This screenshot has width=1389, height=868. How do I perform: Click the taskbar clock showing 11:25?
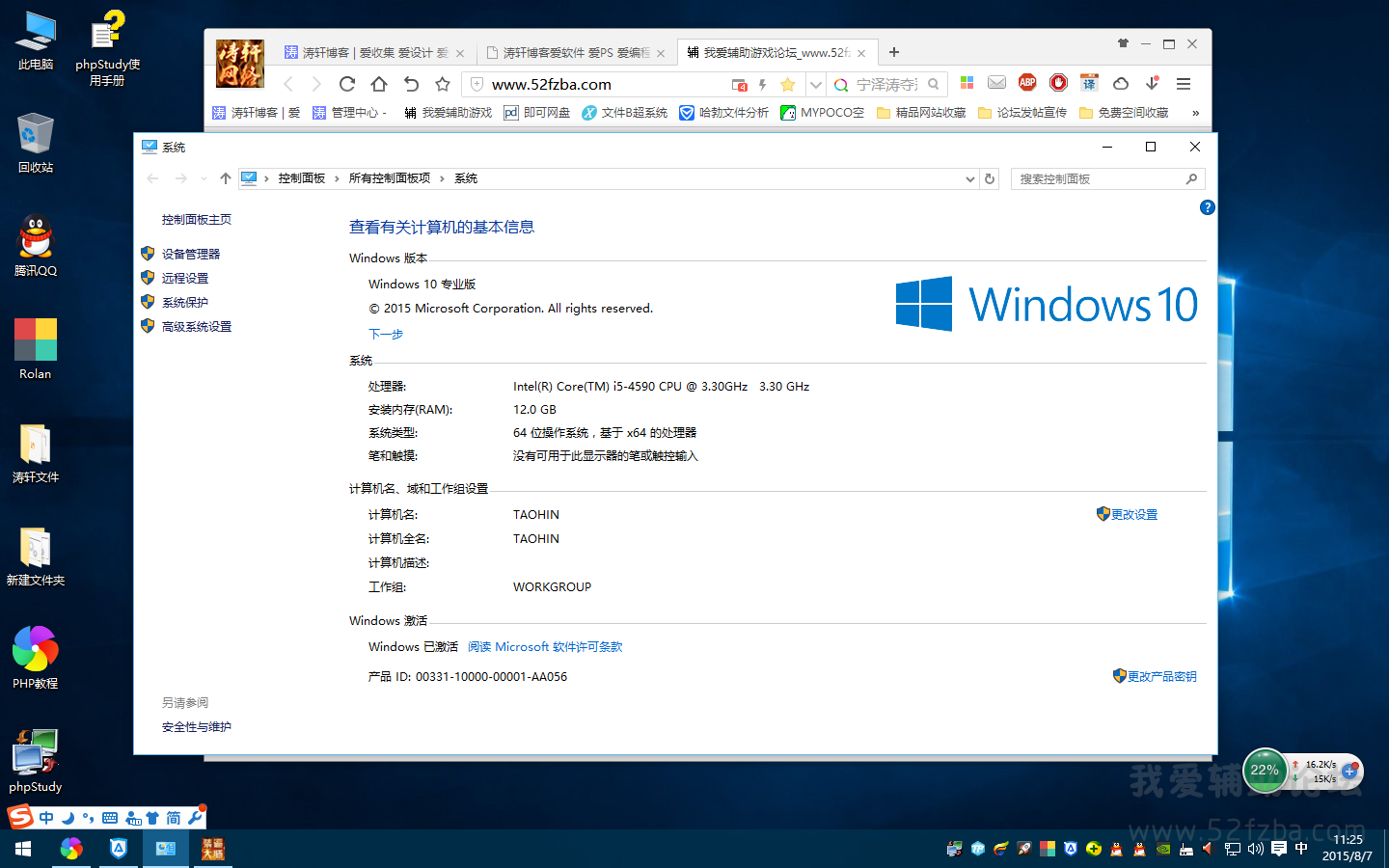point(1348,848)
